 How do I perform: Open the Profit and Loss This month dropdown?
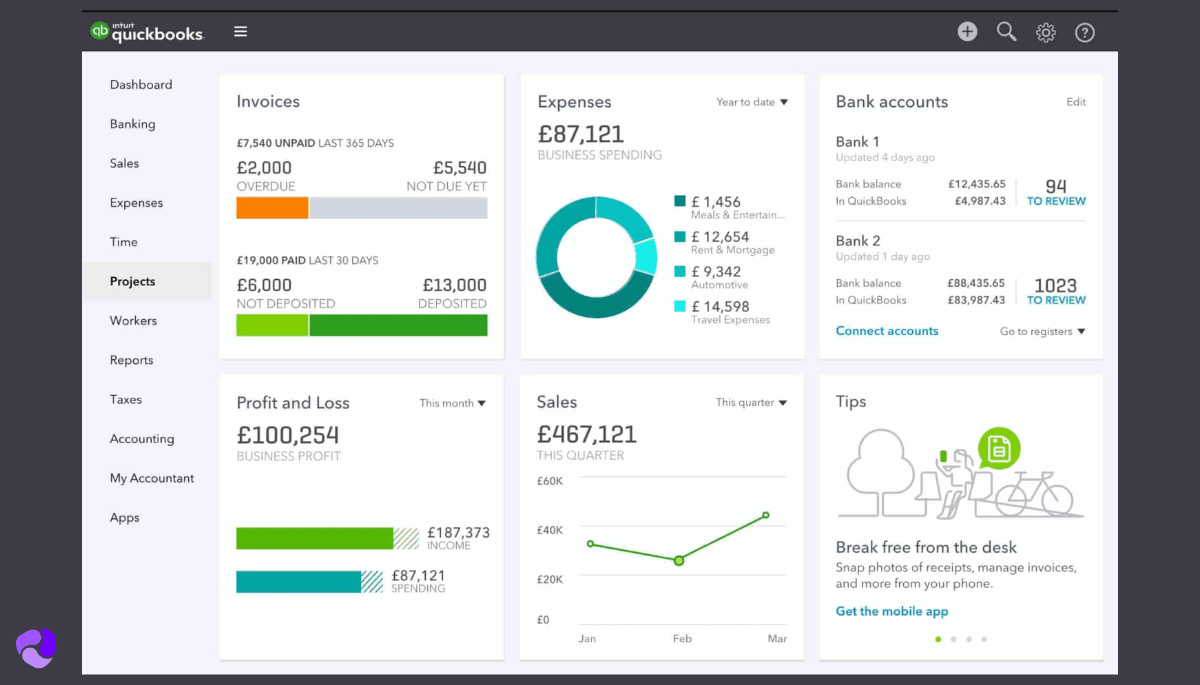[x=452, y=403]
